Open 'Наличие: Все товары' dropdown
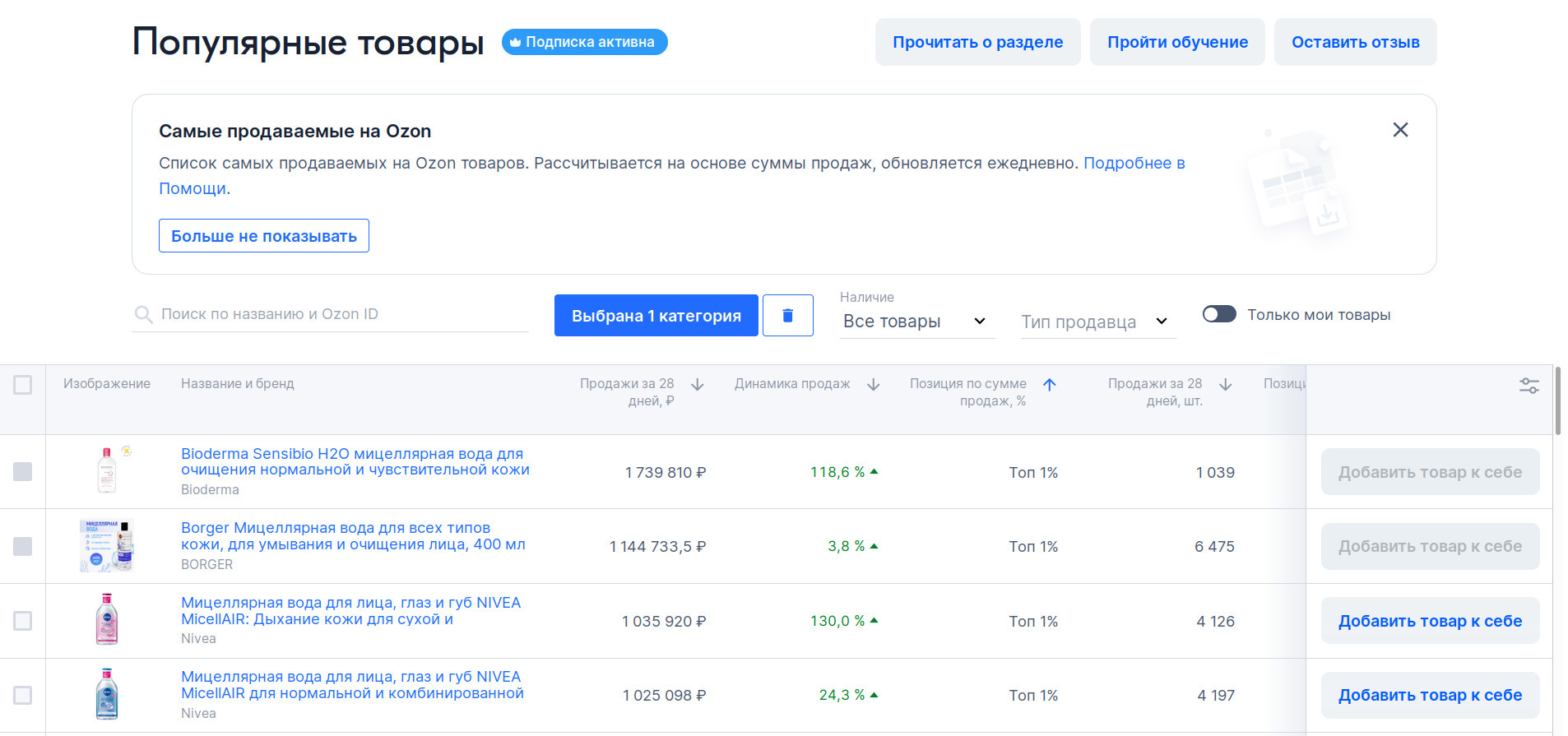 click(x=916, y=322)
